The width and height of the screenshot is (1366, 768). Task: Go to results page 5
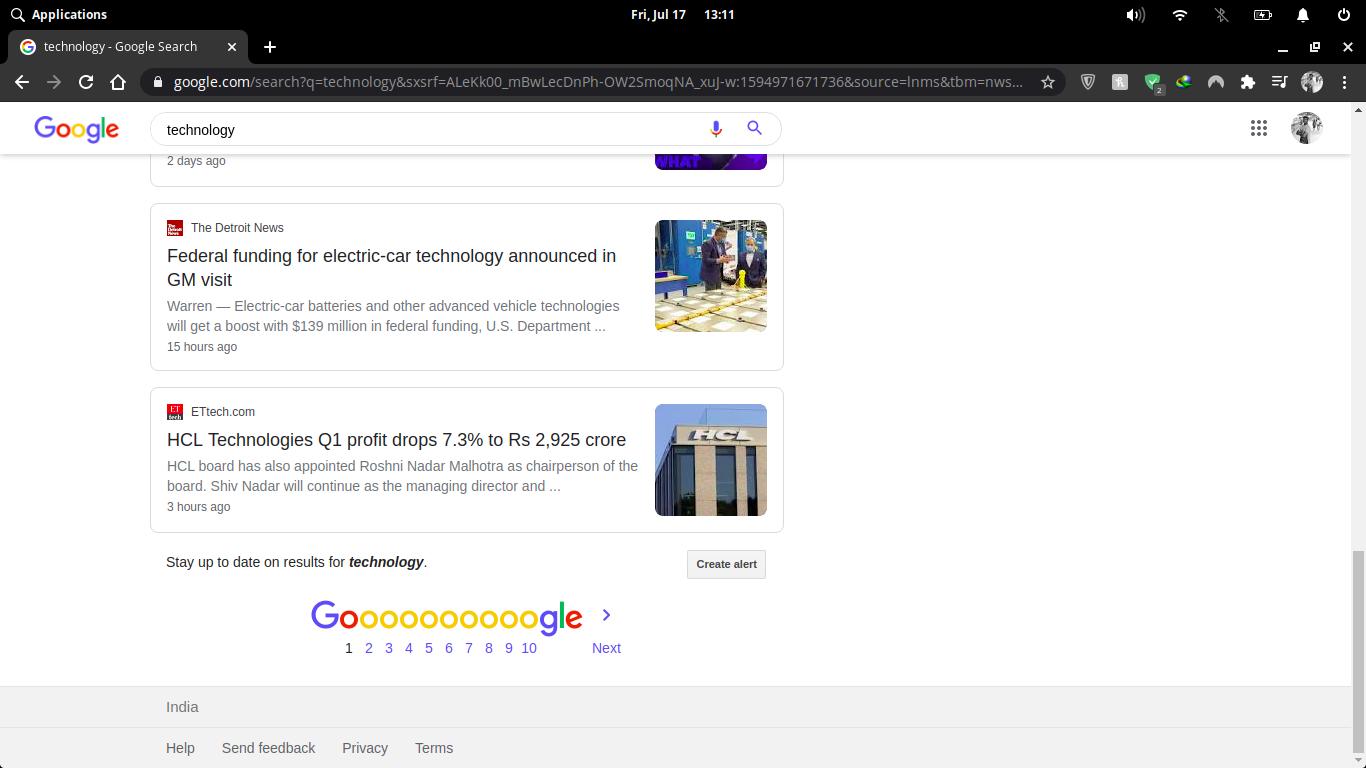[429, 648]
